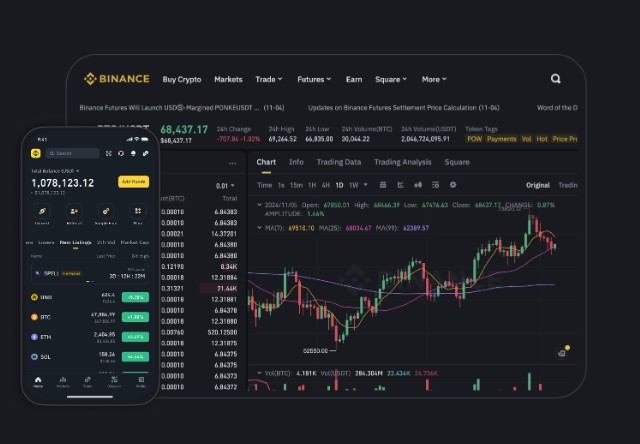Click the chart list-settings toolbar icon
Image resolution: width=640 pixels, height=444 pixels.
coord(436,185)
